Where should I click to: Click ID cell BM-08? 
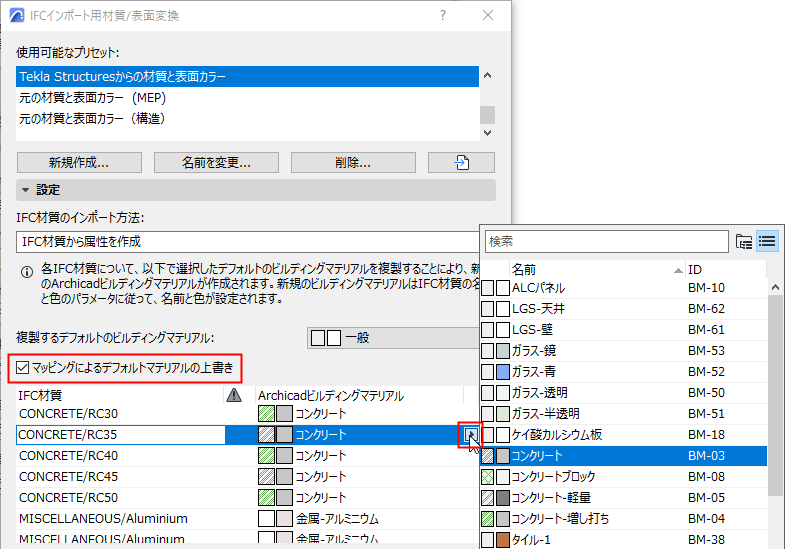[x=706, y=476]
